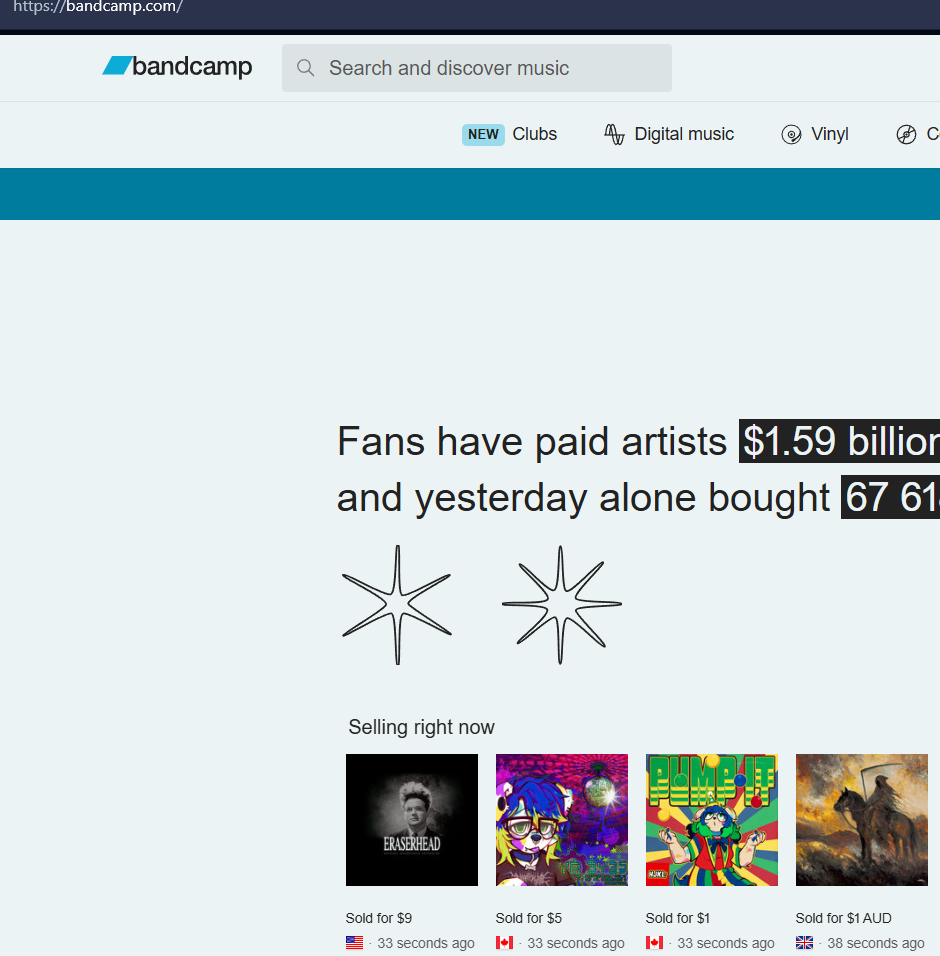This screenshot has width=940, height=956.
Task: Open the Pump It album cover
Action: [x=712, y=820]
